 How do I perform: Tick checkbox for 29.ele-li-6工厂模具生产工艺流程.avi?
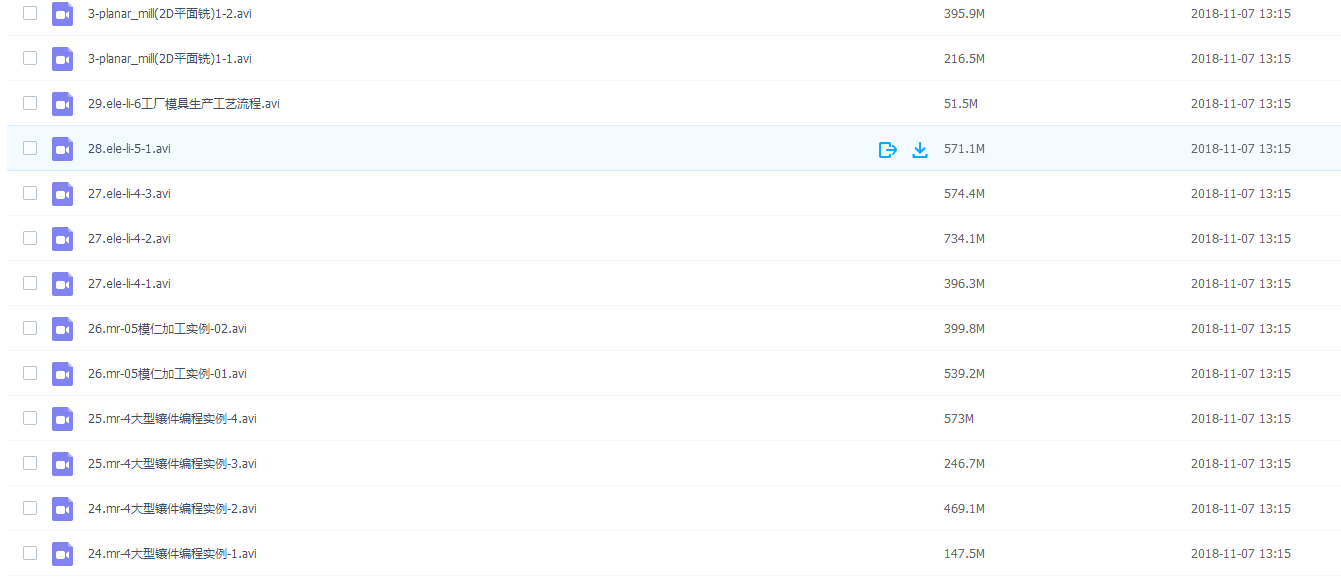(x=30, y=103)
